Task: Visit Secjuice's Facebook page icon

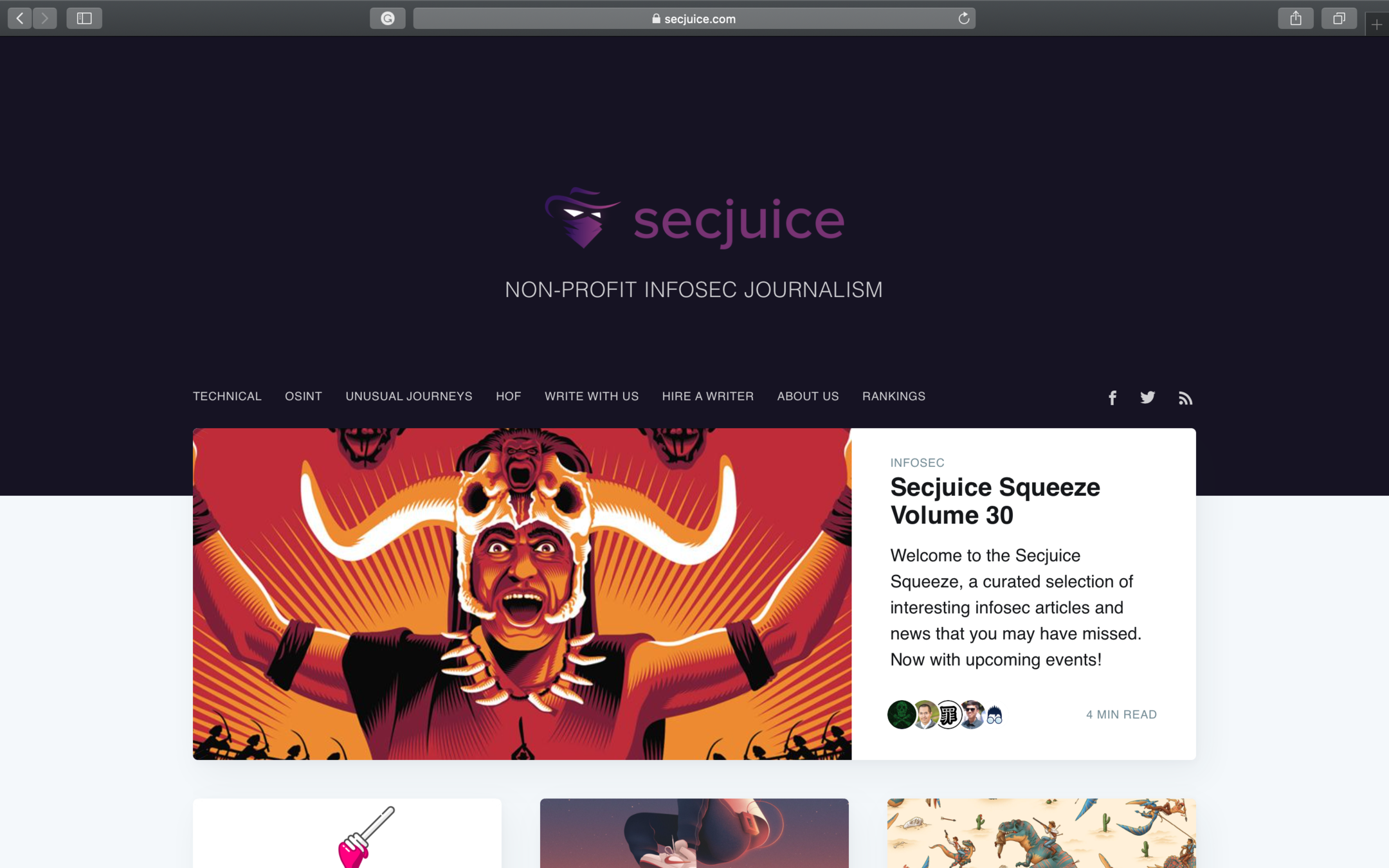Action: (x=1112, y=398)
